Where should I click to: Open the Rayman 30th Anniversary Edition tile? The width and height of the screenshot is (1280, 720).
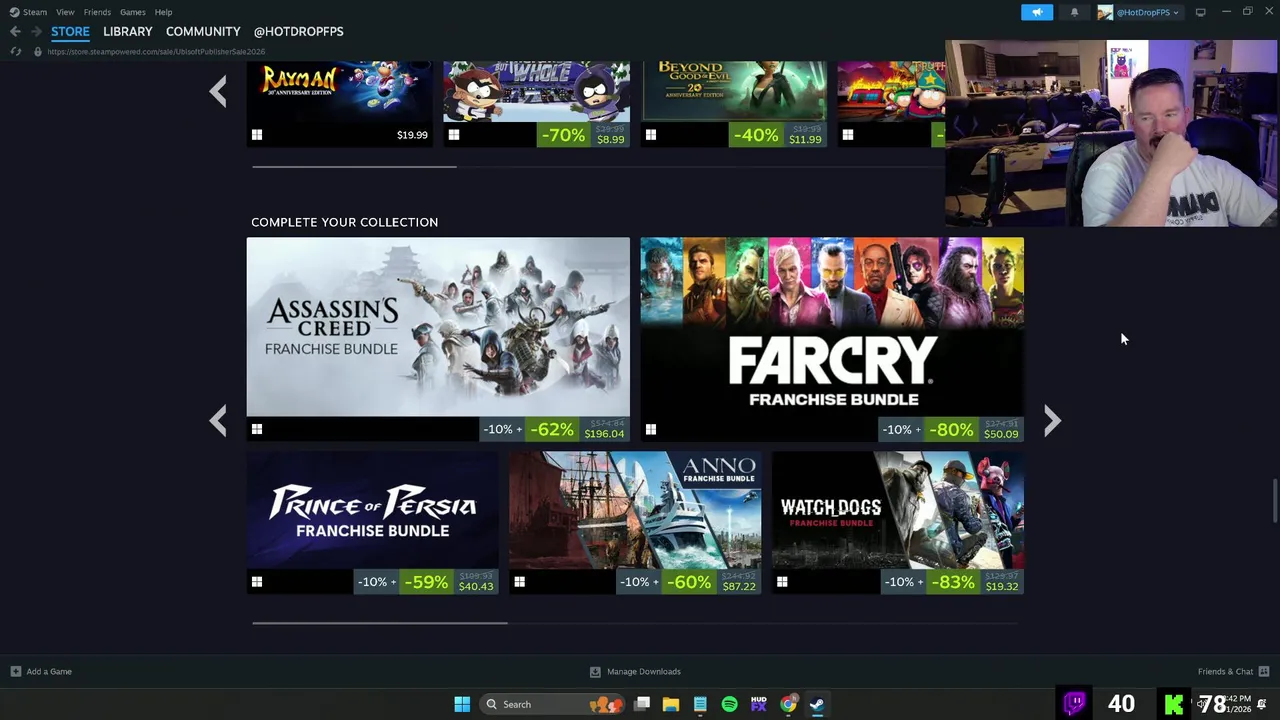tap(340, 104)
